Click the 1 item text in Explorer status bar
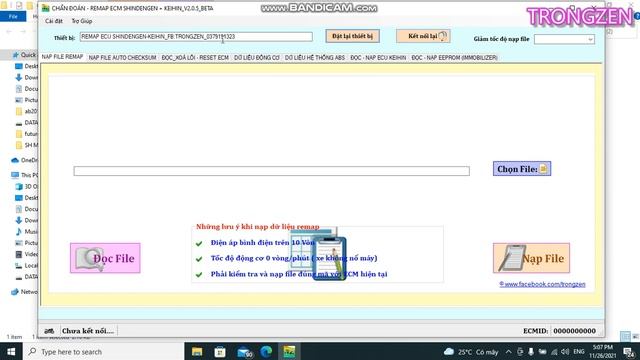This screenshot has width=640, height=360. click(x=14, y=337)
